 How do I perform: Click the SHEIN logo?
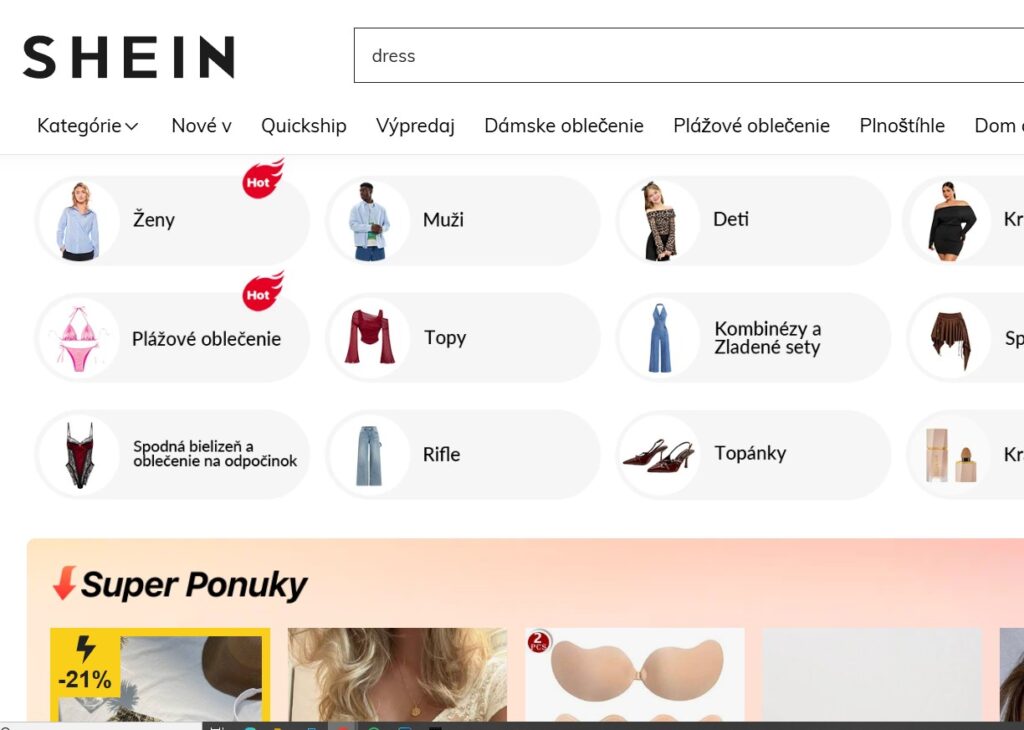129,57
